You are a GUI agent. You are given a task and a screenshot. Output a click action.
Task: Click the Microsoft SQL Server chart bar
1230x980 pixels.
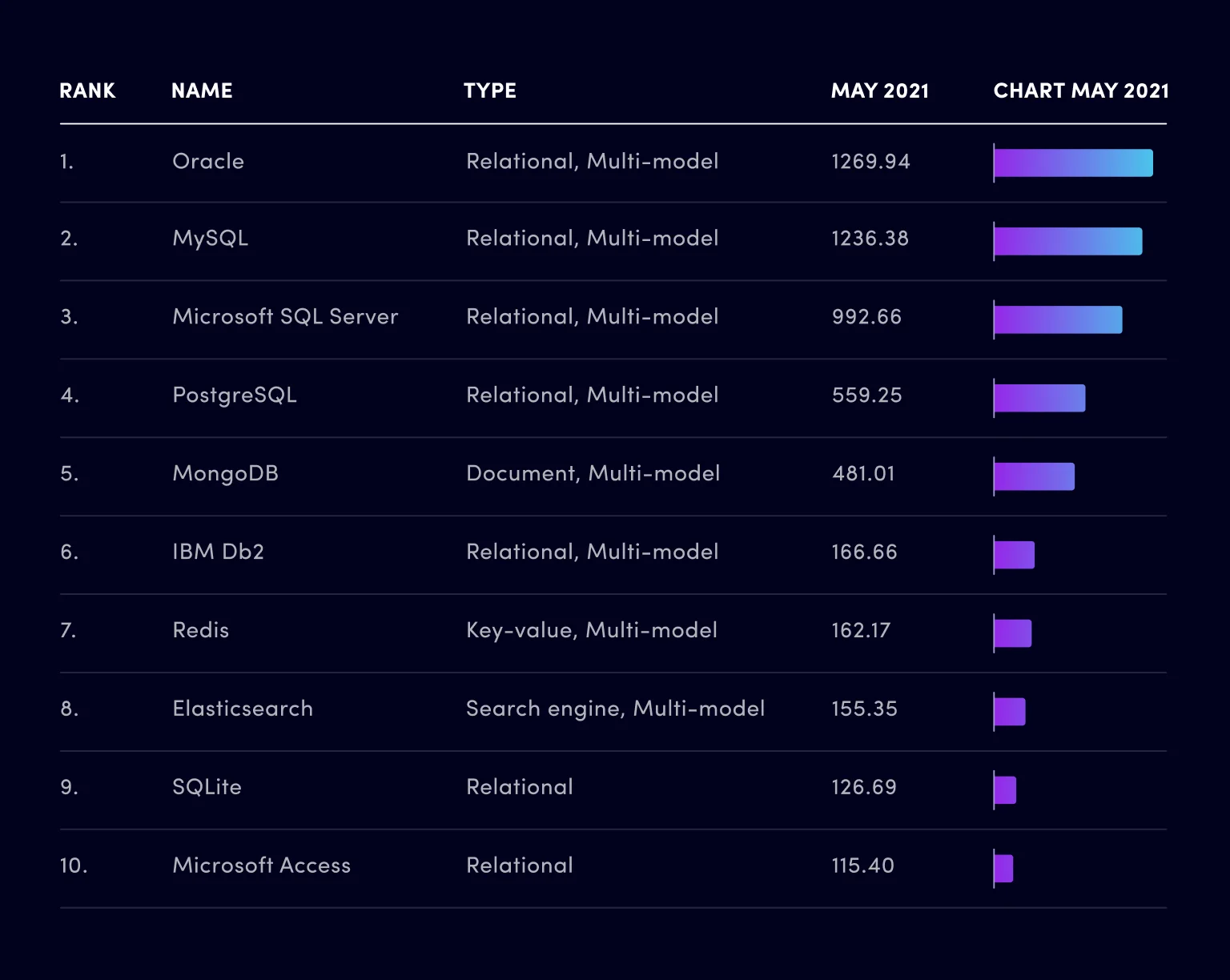coord(1058,319)
